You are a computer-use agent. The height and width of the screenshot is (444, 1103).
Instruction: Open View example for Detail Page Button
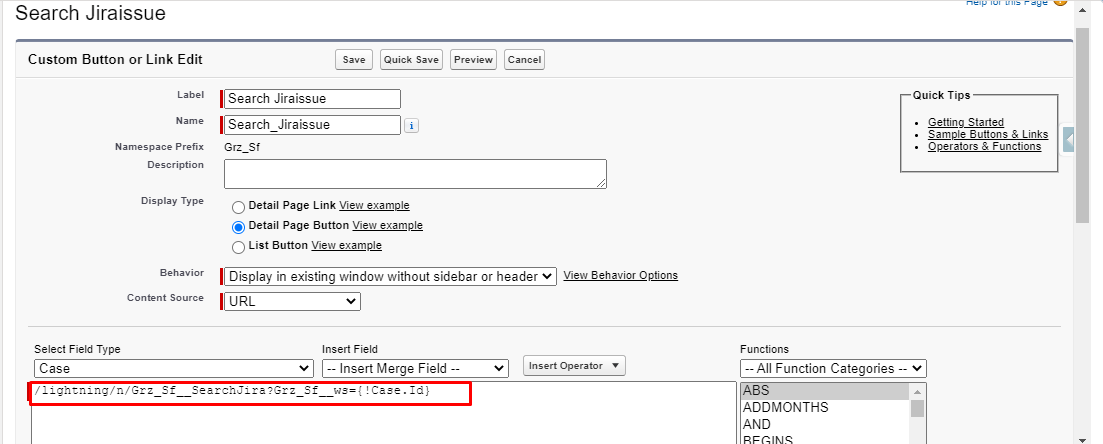point(388,225)
